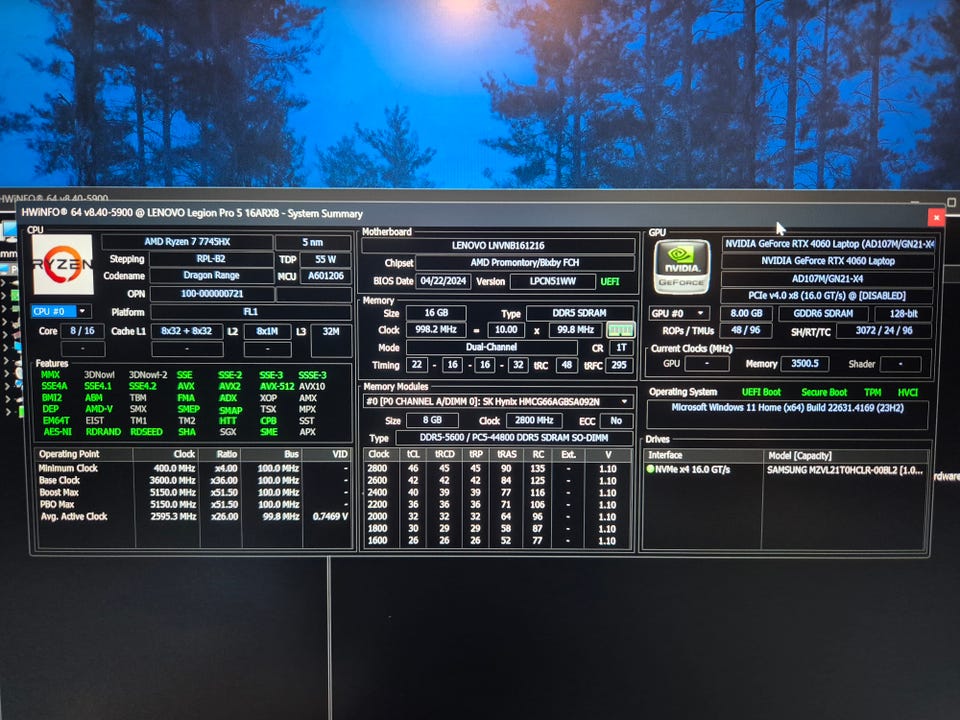Click the LENOVO LNVNB161216 motherboard field
This screenshot has width=960, height=720.
coord(498,246)
